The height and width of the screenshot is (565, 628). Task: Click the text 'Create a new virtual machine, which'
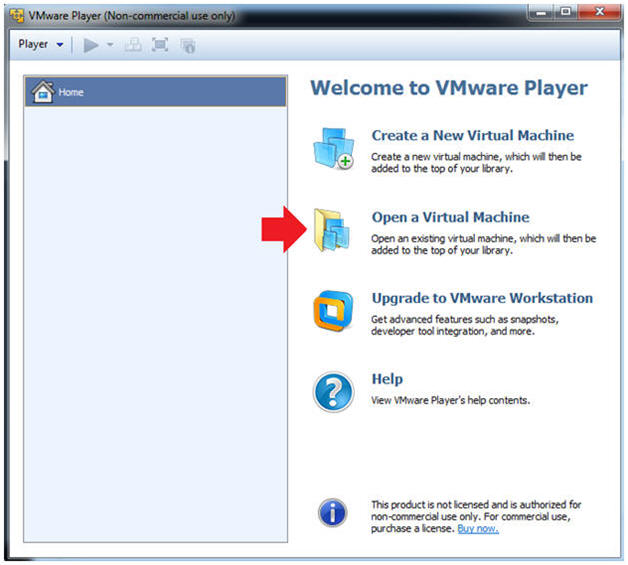(x=451, y=157)
